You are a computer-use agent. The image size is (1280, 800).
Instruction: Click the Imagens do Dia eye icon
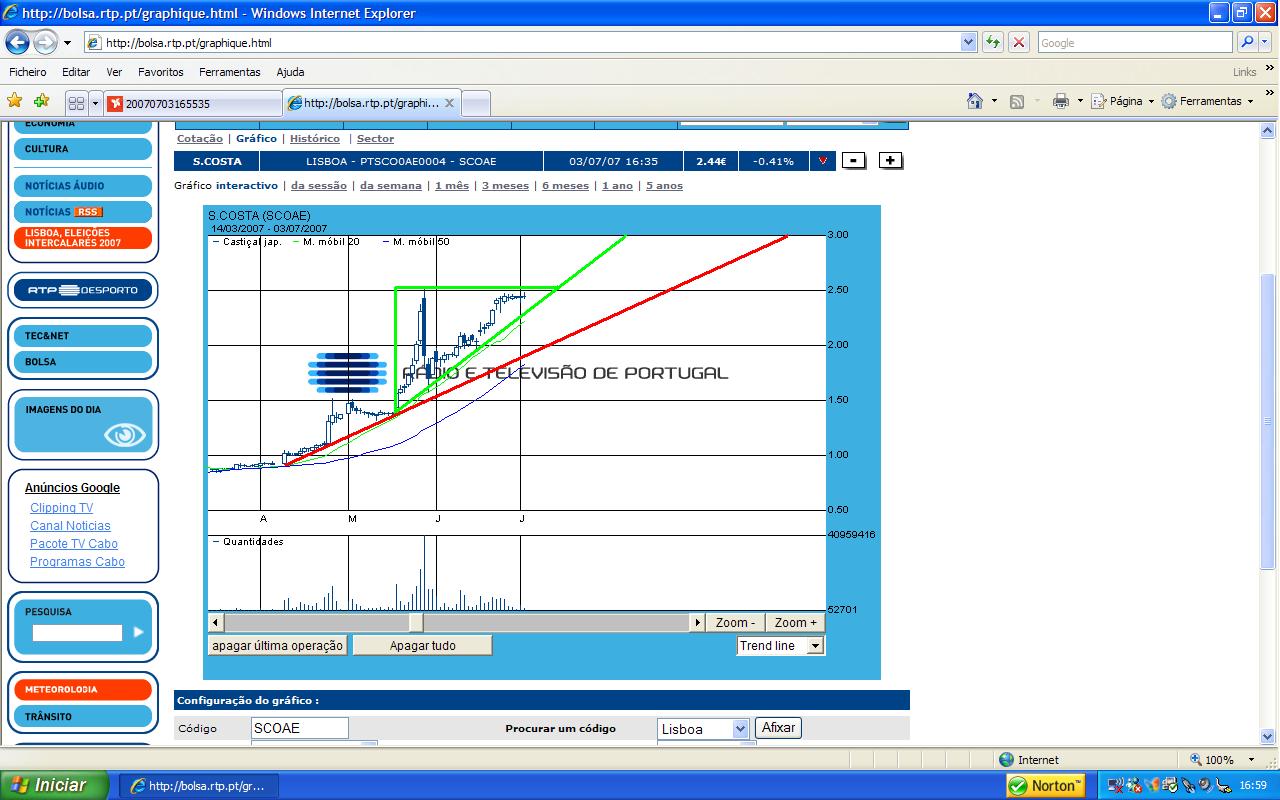coord(125,435)
